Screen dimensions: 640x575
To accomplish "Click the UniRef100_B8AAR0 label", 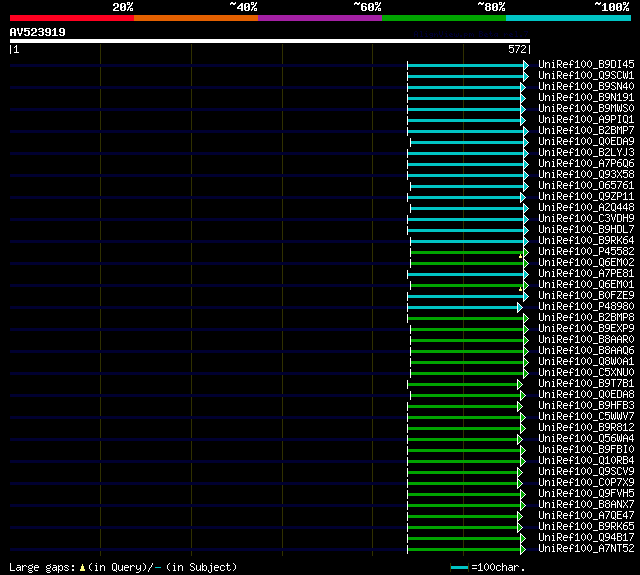I will click(x=586, y=340).
